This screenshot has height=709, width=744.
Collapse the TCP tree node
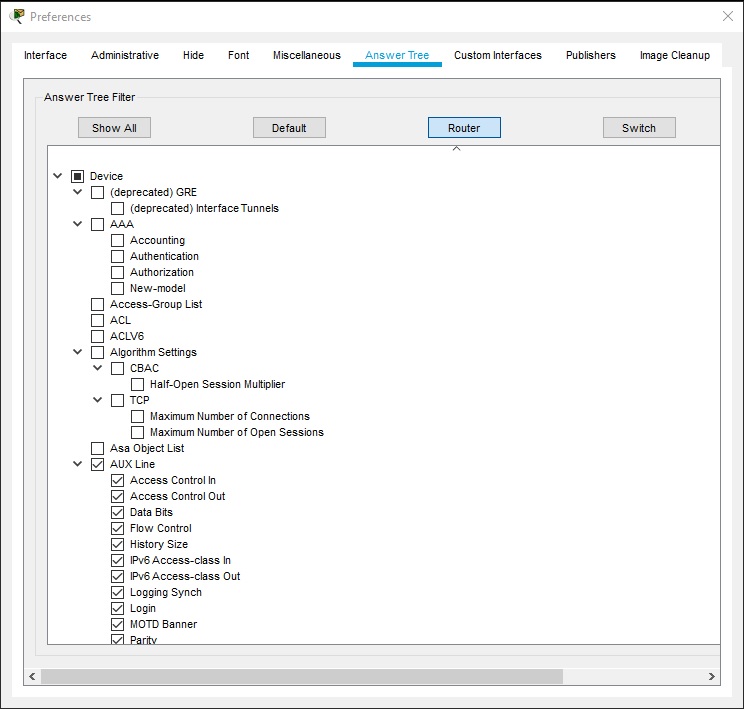pyautogui.click(x=97, y=400)
